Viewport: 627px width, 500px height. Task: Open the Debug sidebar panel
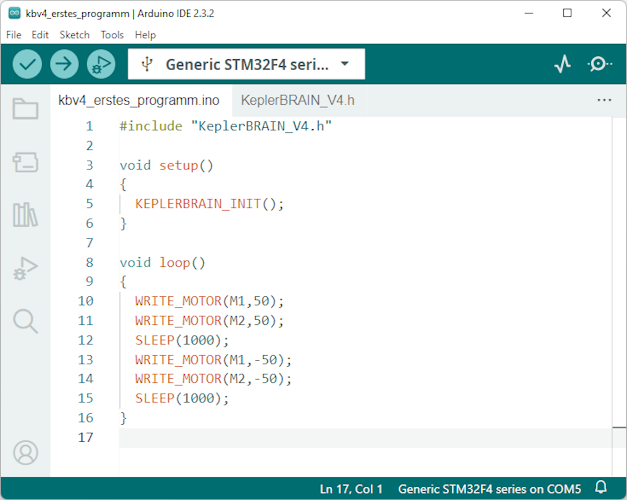[25, 268]
